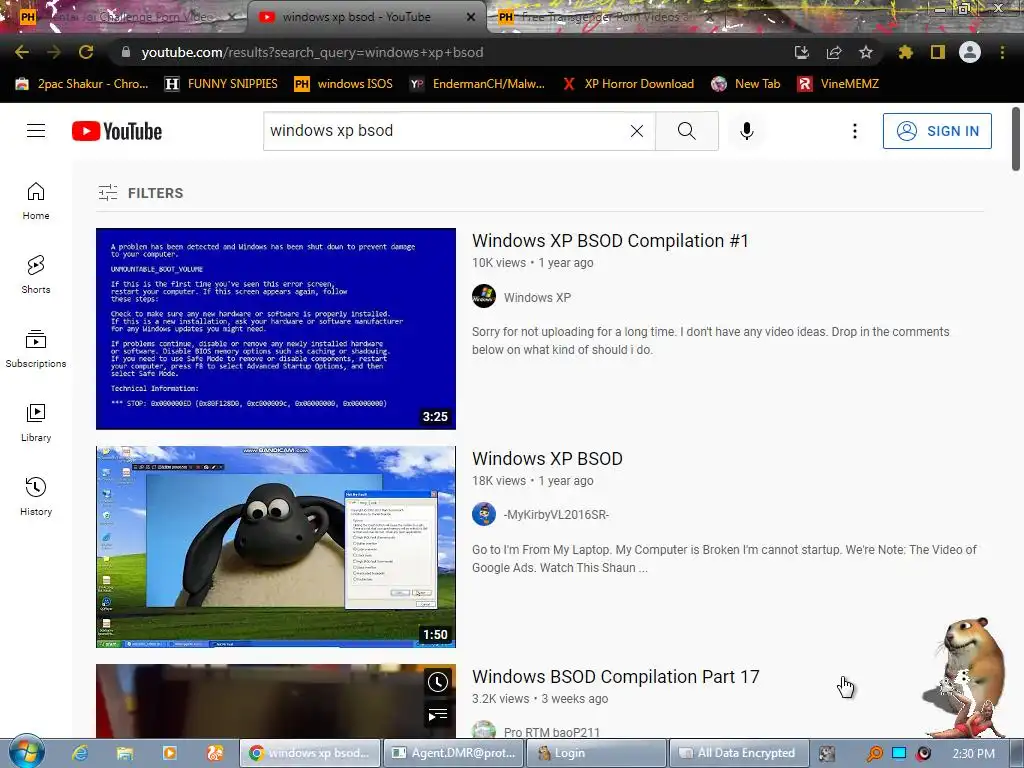Open the XP Horror Download bookmark
Screen dimensions: 1024x768
[x=629, y=84]
